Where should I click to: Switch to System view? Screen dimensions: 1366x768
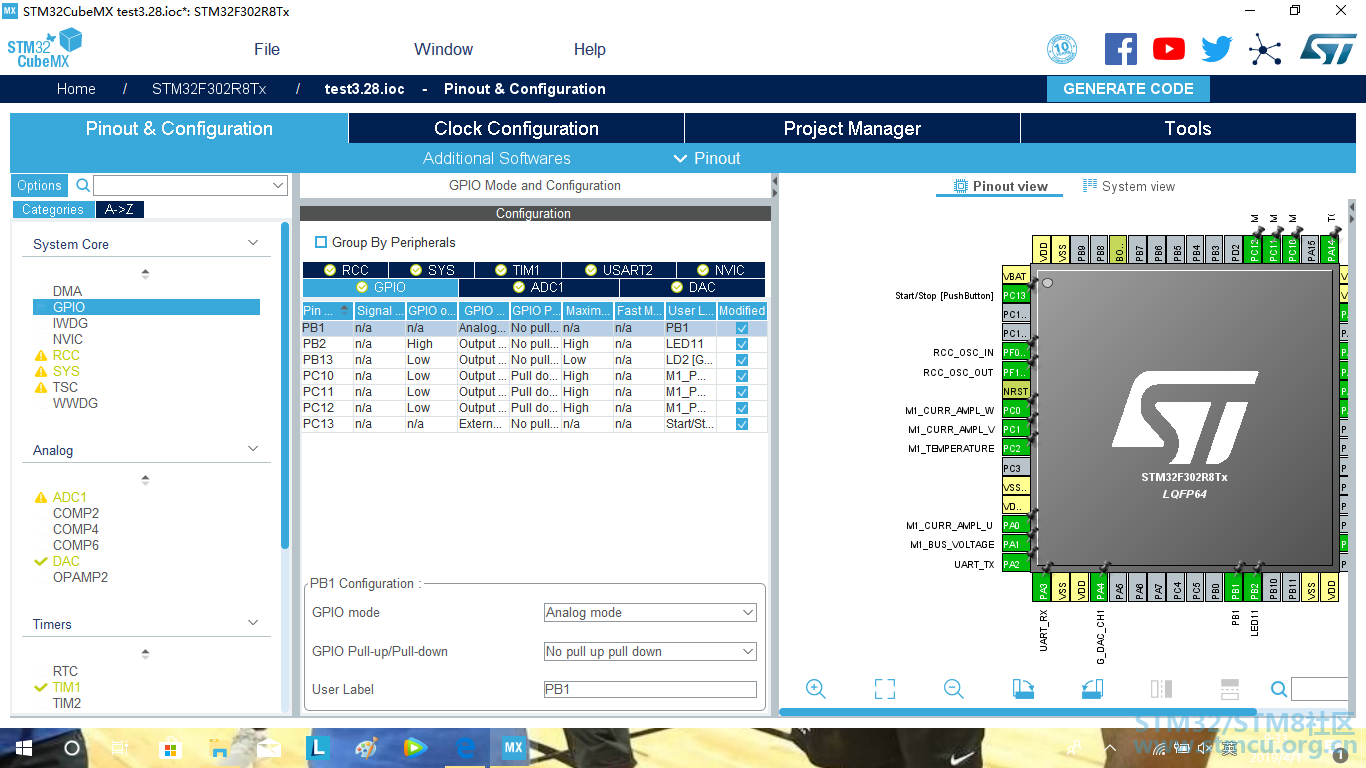pyautogui.click(x=1129, y=186)
